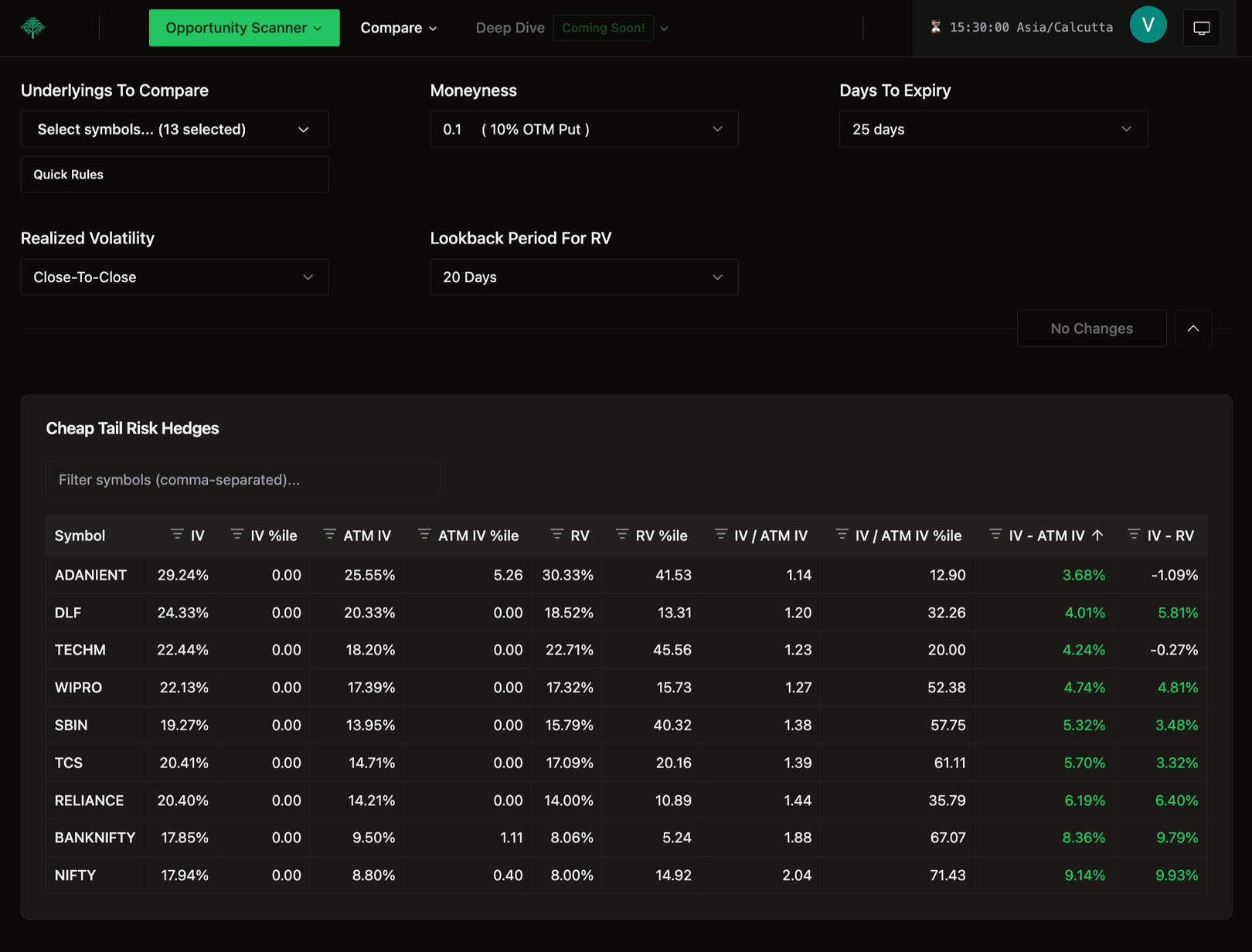Toggle sort arrow on IV - ATM IV

click(1097, 535)
